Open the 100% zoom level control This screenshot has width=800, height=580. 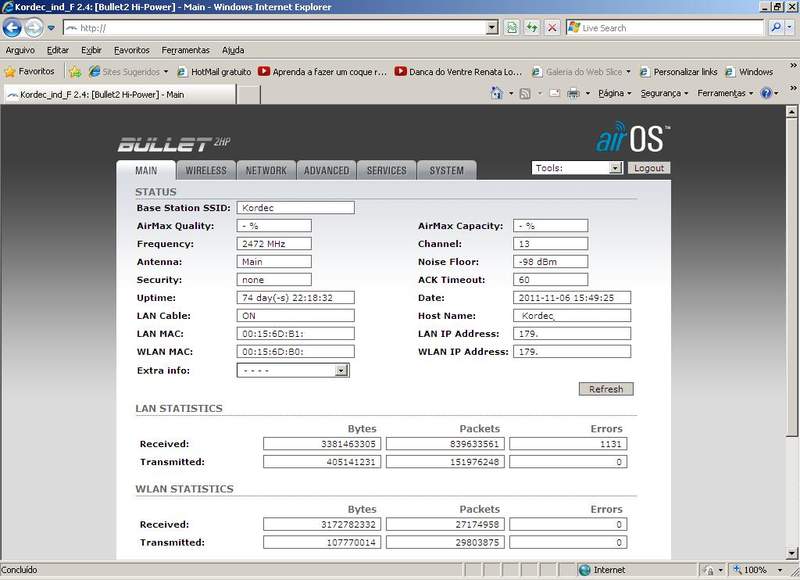pyautogui.click(x=758, y=570)
